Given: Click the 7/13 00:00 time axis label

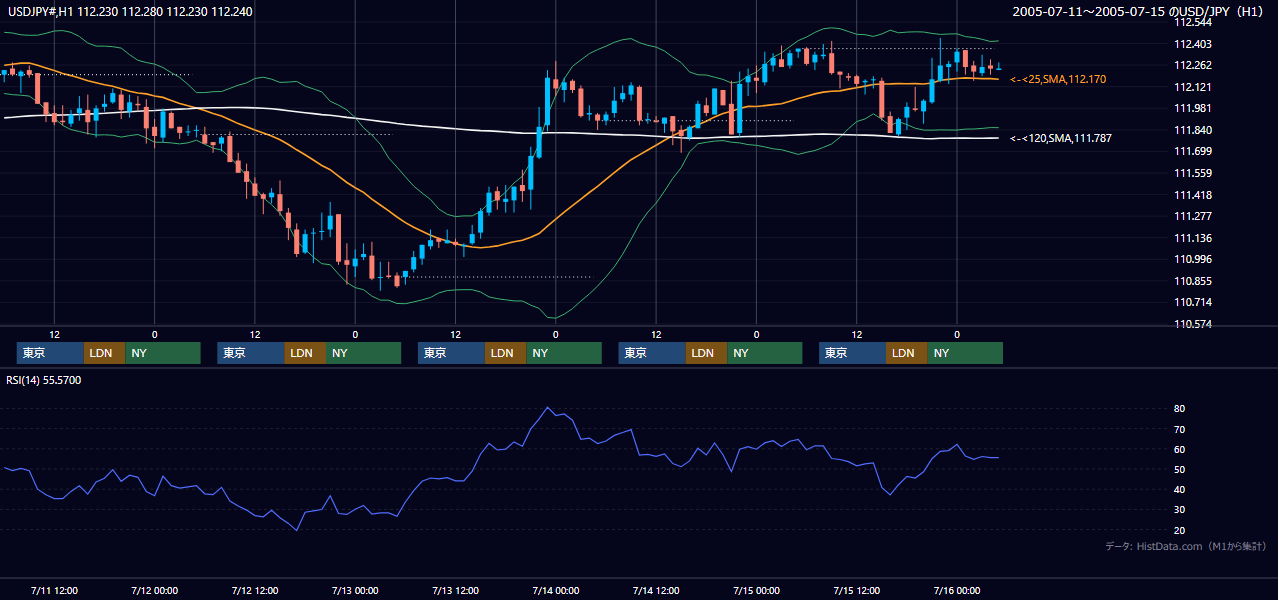Looking at the screenshot, I should [355, 590].
